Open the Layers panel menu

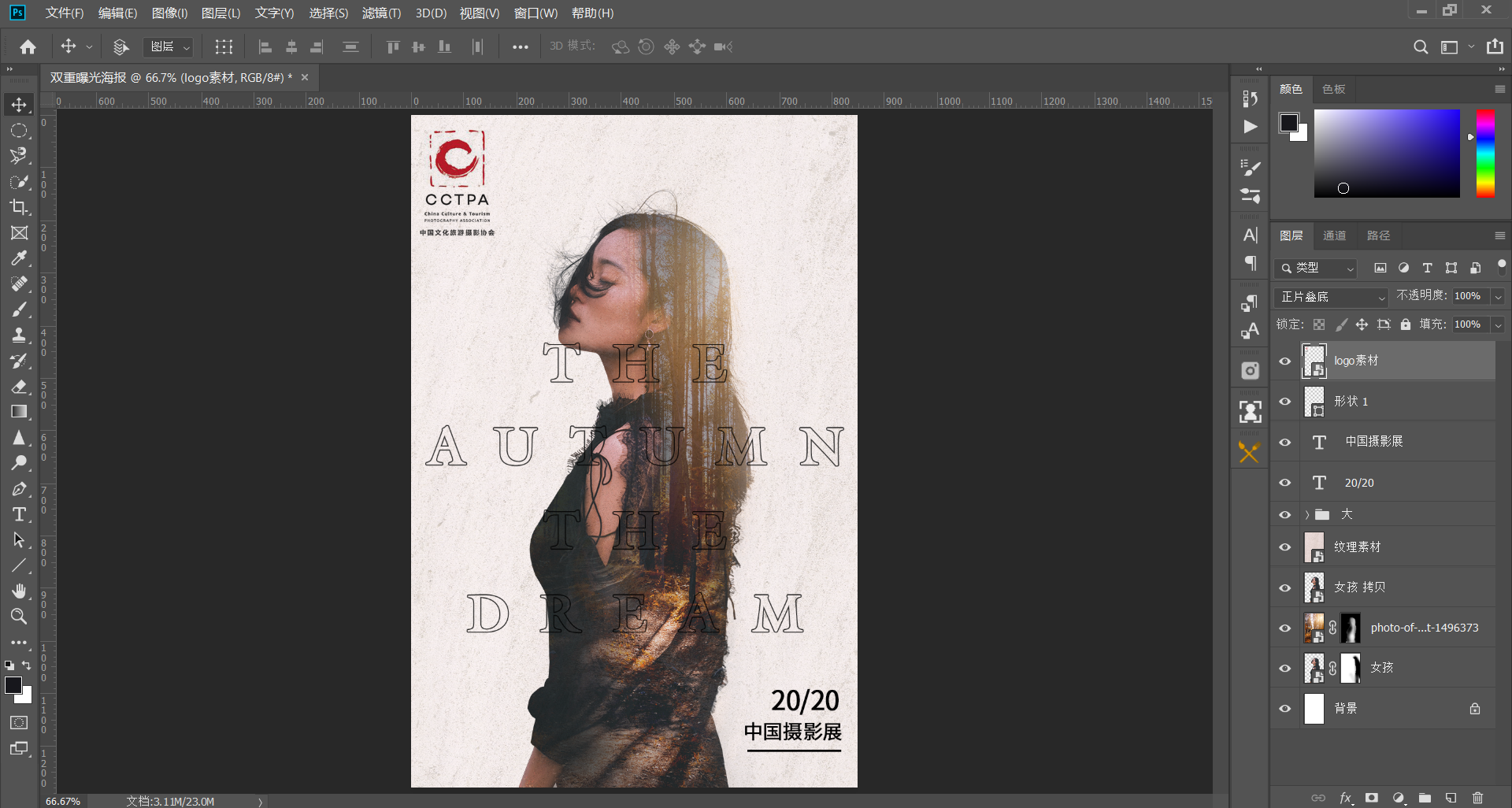(x=1500, y=235)
